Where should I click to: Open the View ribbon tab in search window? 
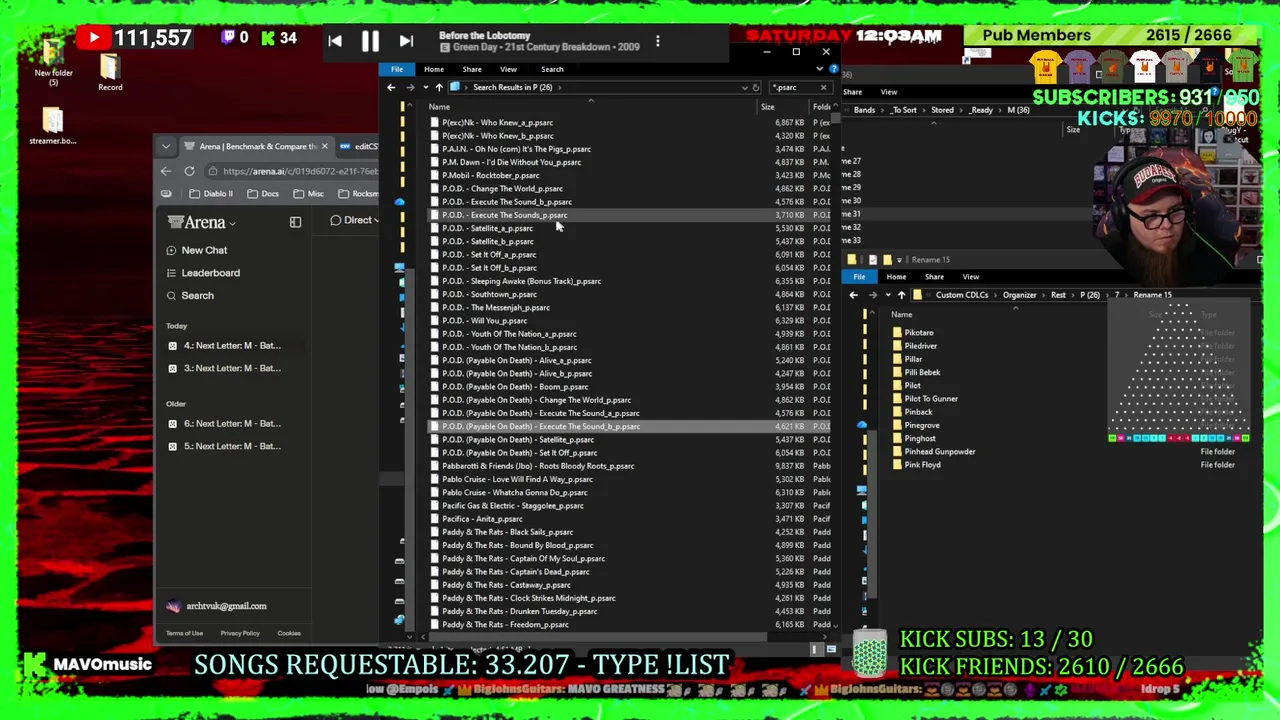508,69
